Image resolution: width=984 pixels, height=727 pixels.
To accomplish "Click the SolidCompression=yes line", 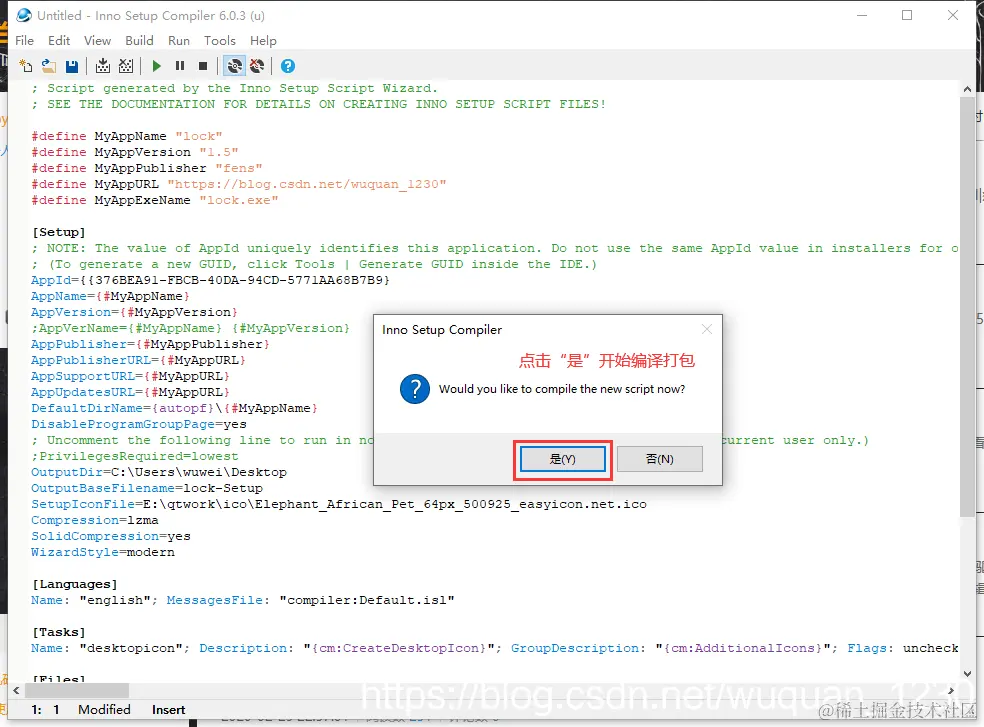I will [x=110, y=536].
